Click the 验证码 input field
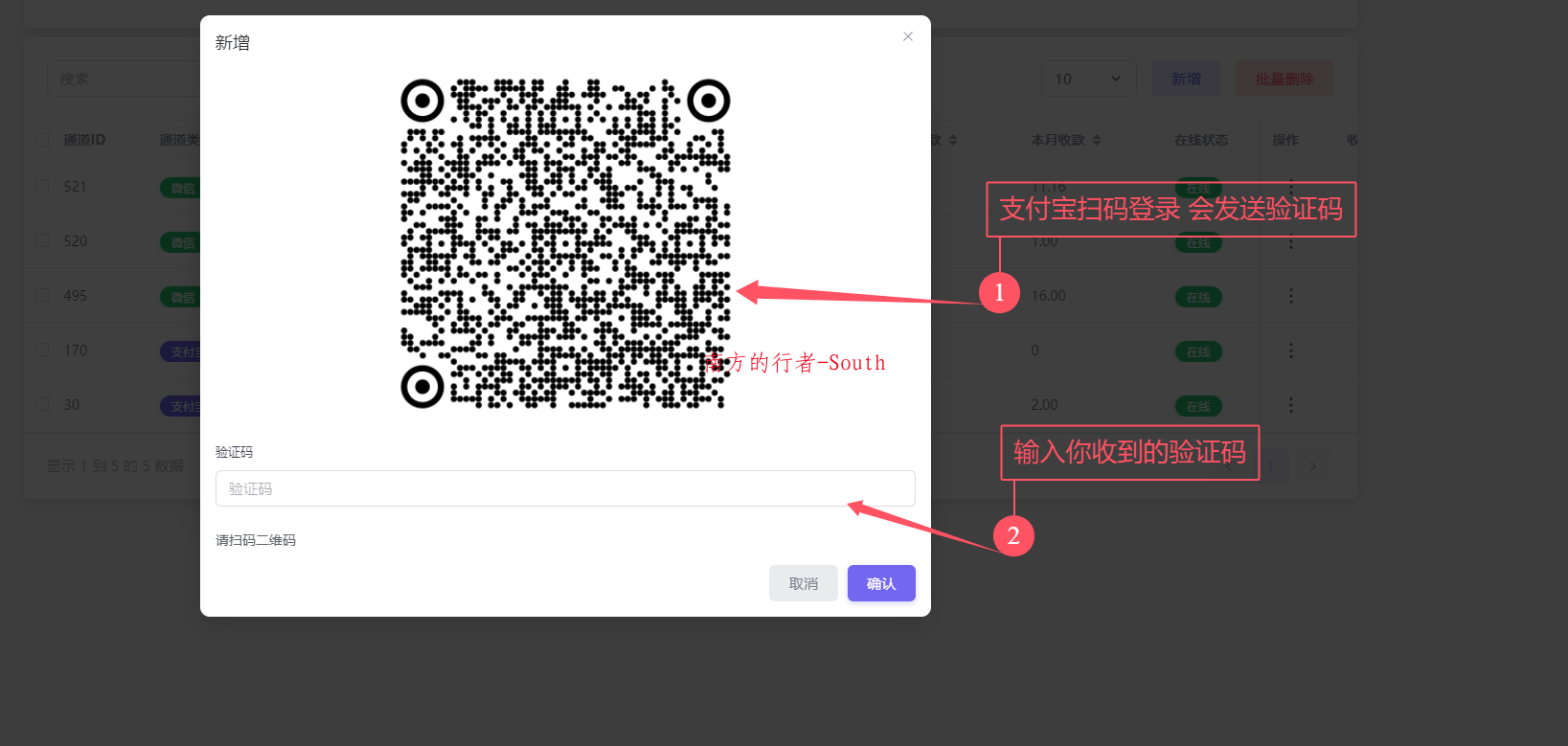The height and width of the screenshot is (746, 1568). 565,488
